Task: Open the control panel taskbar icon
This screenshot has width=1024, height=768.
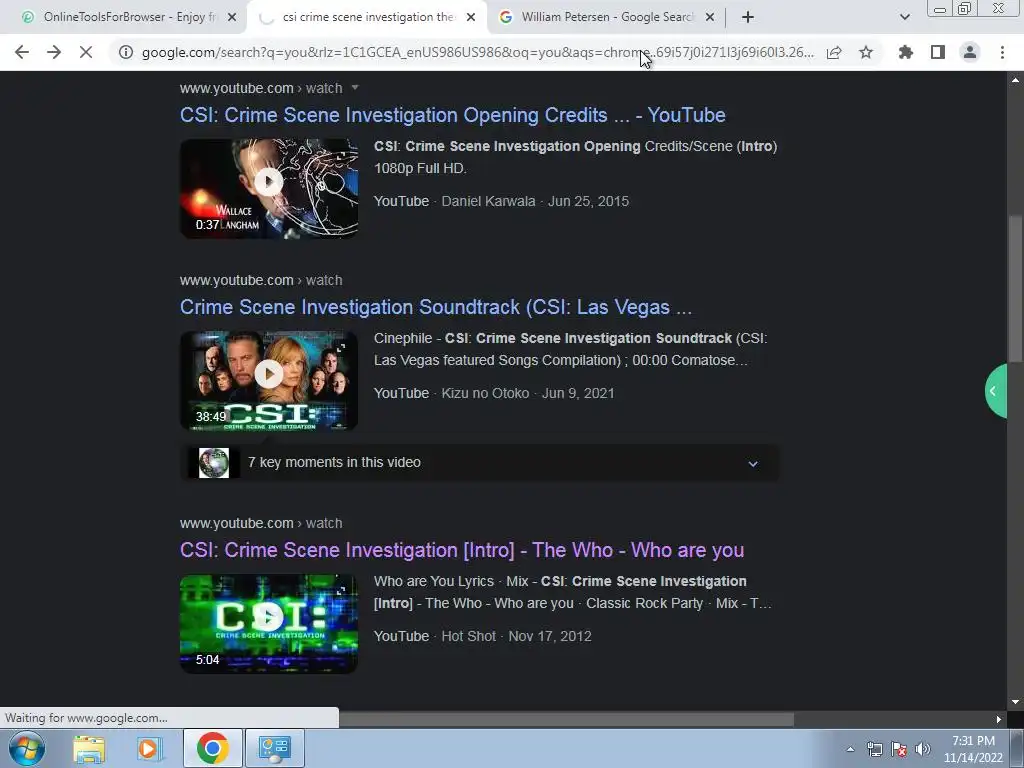Action: coord(274,748)
